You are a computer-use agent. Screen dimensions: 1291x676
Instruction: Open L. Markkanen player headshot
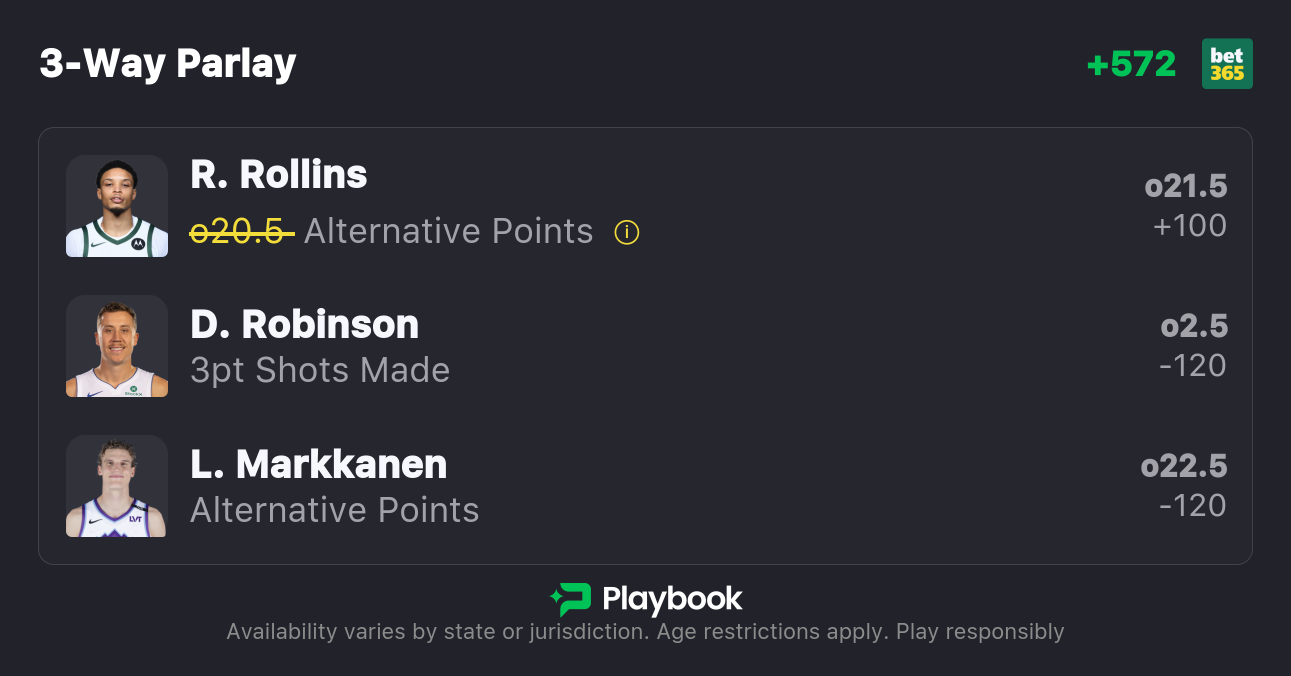(117, 486)
